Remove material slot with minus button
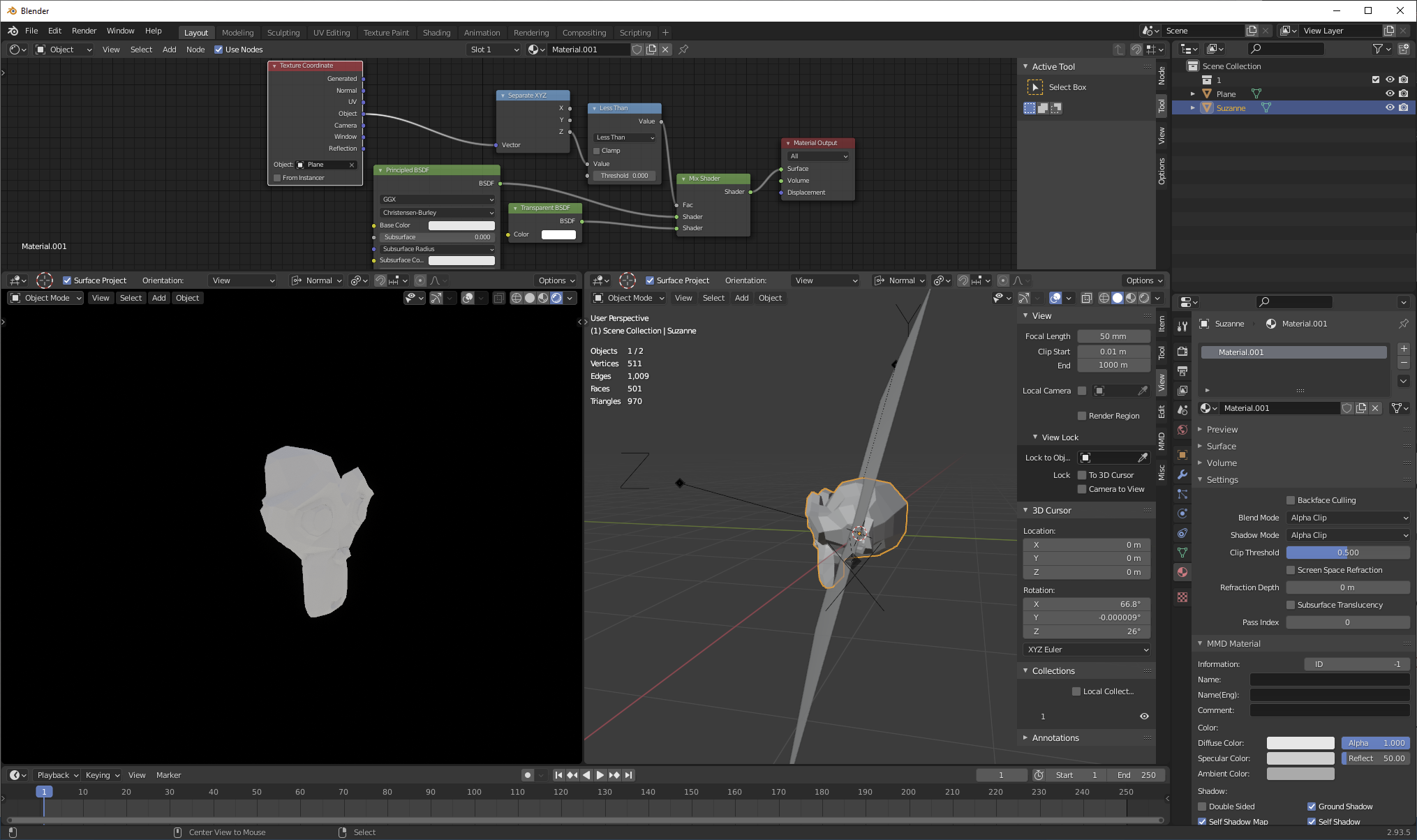This screenshot has width=1417, height=840. pos(1404,363)
